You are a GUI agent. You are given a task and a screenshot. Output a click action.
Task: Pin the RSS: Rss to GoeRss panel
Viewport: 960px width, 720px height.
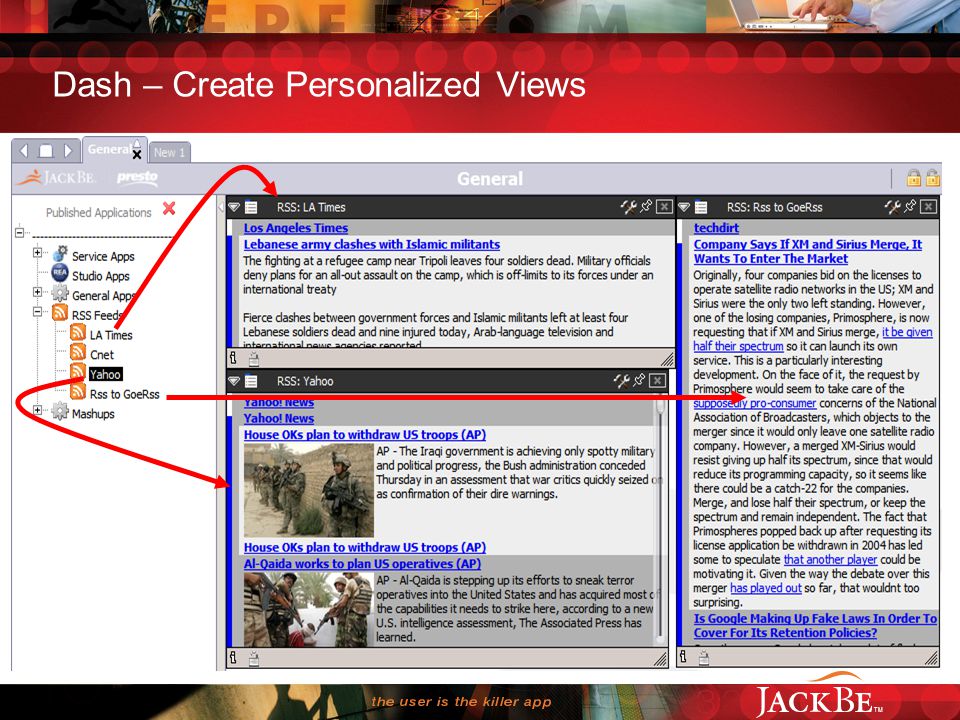click(x=910, y=206)
